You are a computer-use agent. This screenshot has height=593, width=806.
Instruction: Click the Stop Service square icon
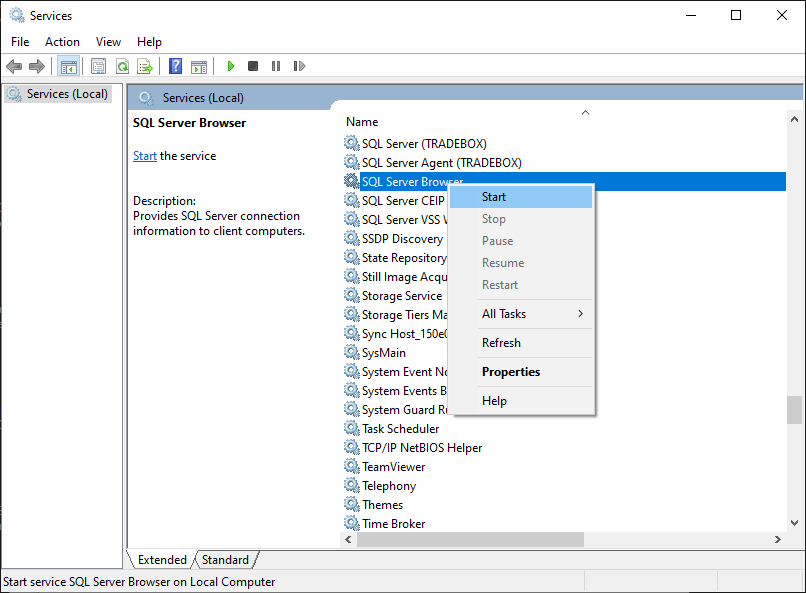tap(253, 67)
